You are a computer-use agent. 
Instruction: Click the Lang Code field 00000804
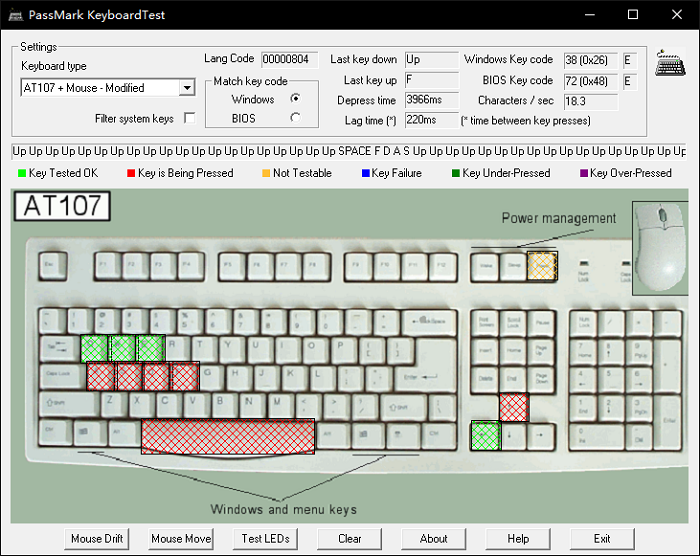pyautogui.click(x=290, y=59)
